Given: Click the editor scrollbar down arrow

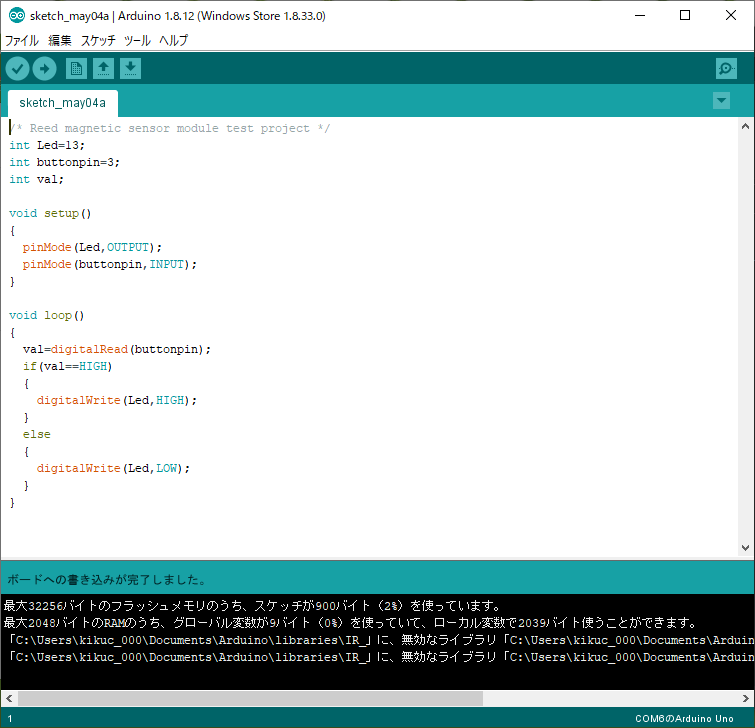Looking at the screenshot, I should 746,548.
